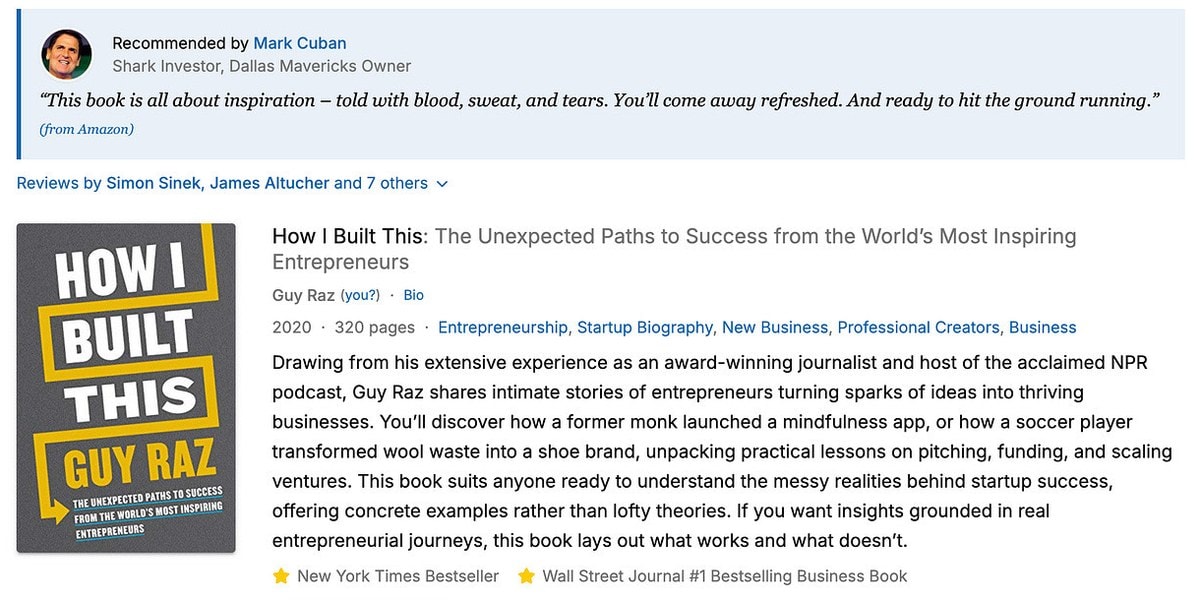Click the Guy Raz author name
The image size is (1200, 600).
pyautogui.click(x=303, y=295)
